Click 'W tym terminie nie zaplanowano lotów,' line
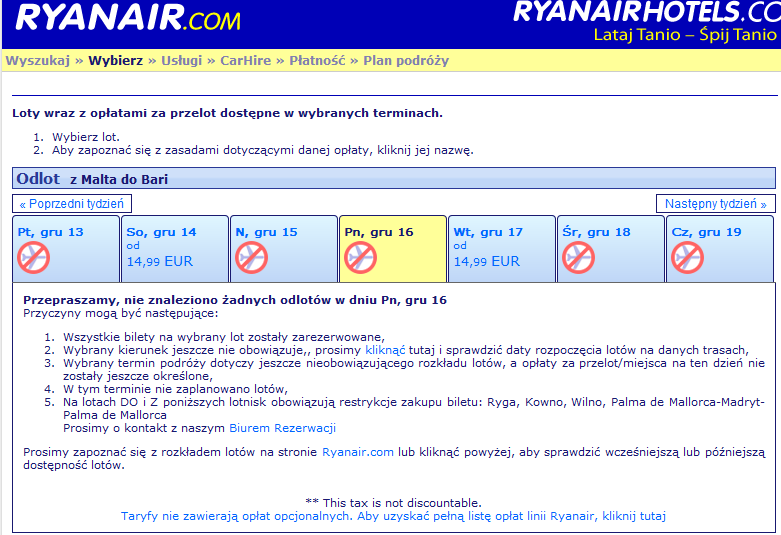 coord(175,389)
